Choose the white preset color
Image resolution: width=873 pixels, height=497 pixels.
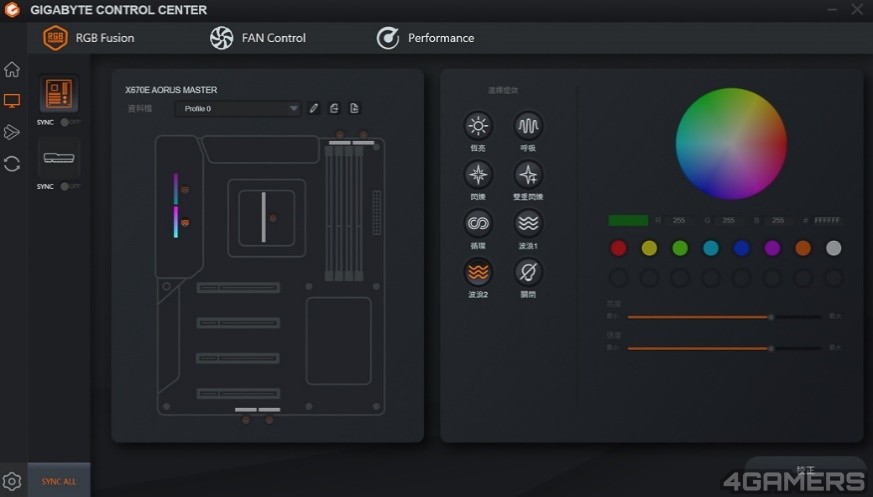(833, 248)
